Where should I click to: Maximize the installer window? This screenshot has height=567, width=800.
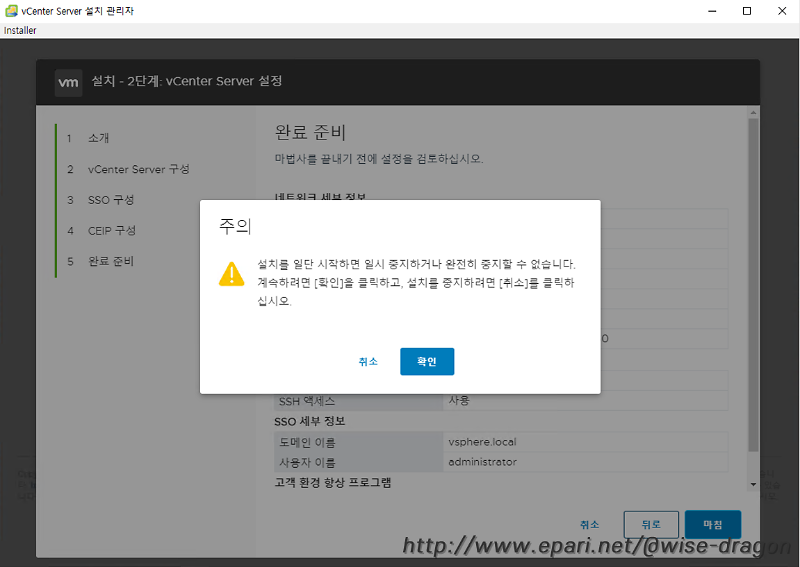tap(747, 11)
